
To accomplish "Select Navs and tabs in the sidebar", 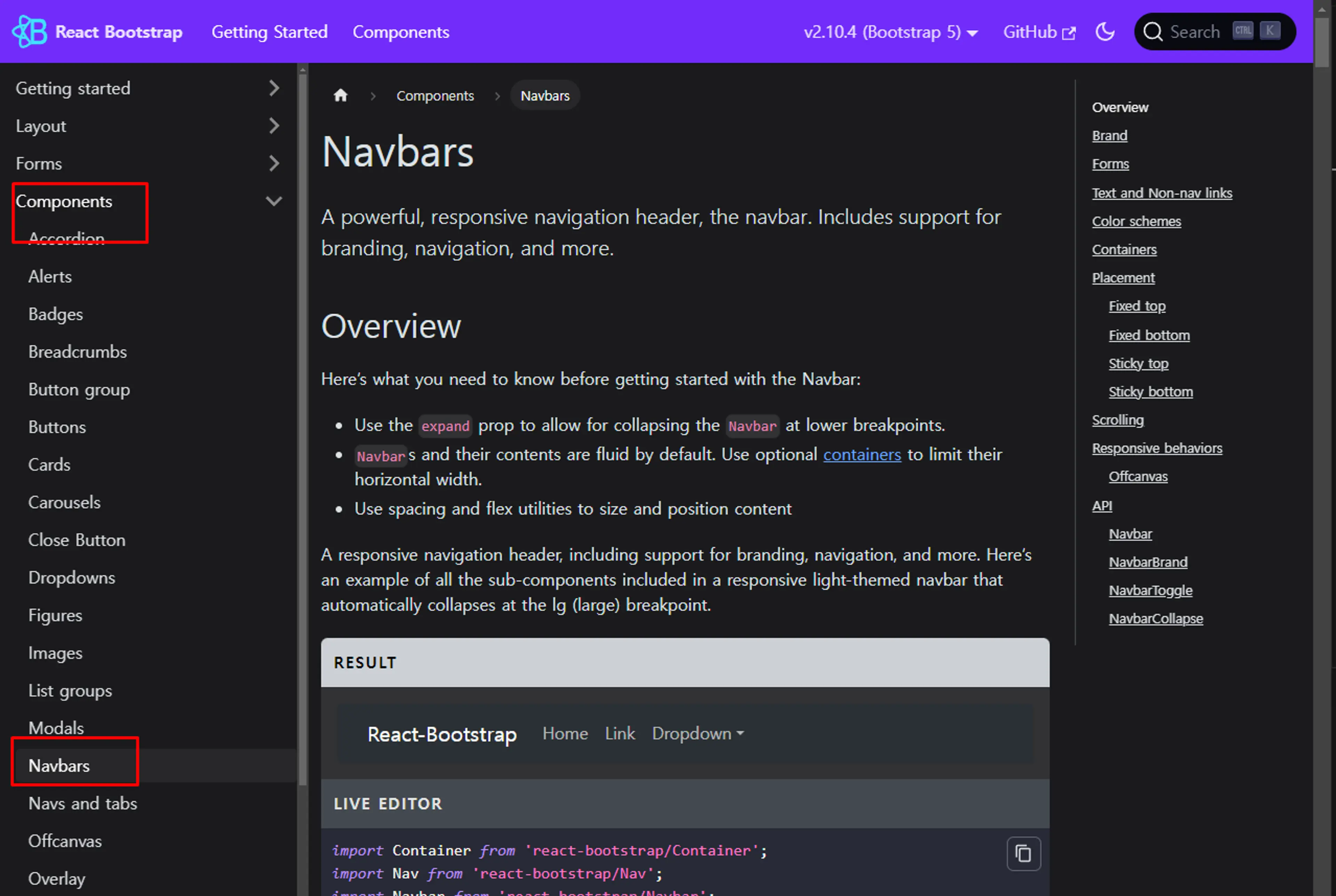I will [83, 803].
